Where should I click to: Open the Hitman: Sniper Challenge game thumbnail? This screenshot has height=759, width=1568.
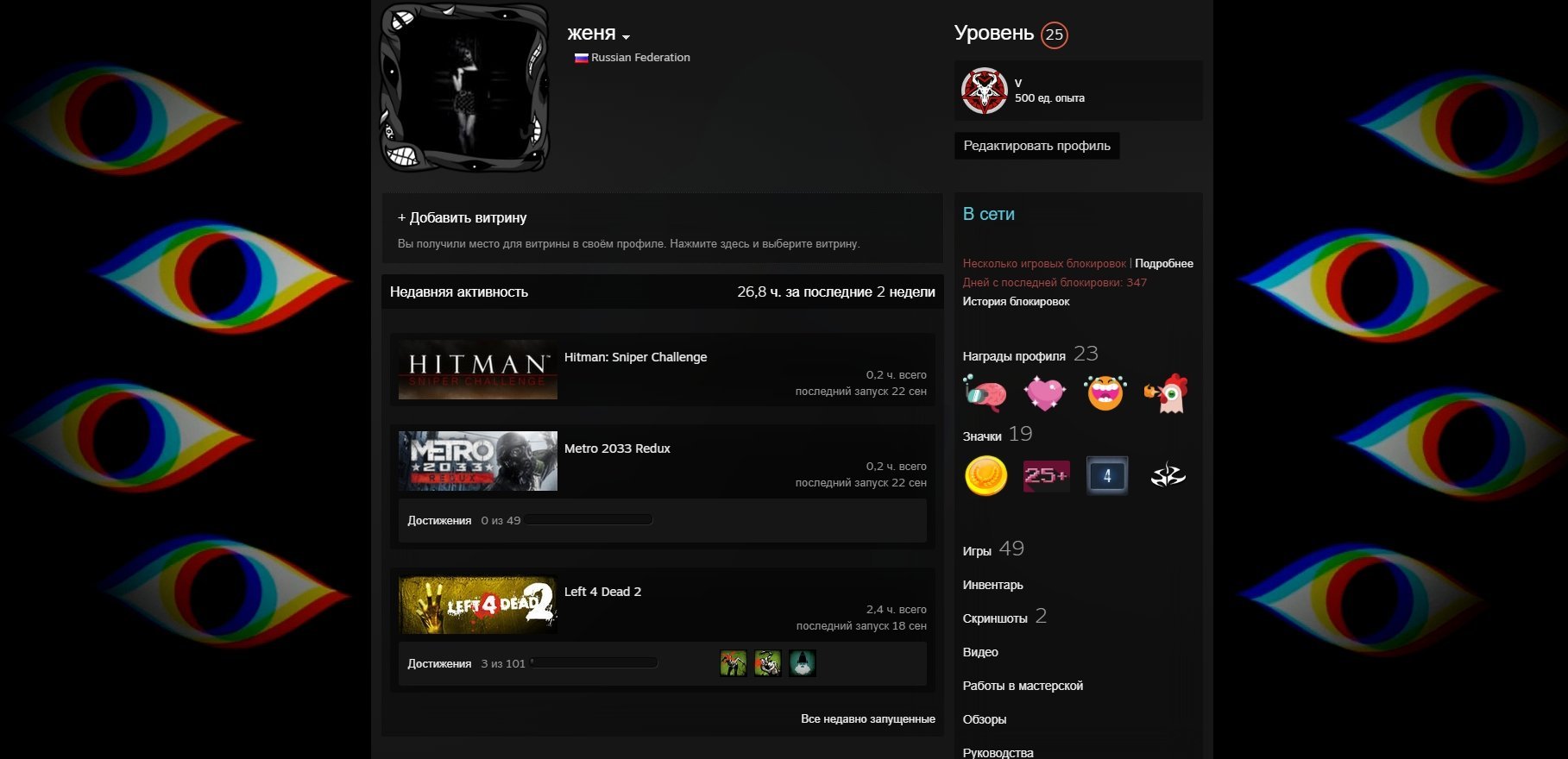(478, 370)
